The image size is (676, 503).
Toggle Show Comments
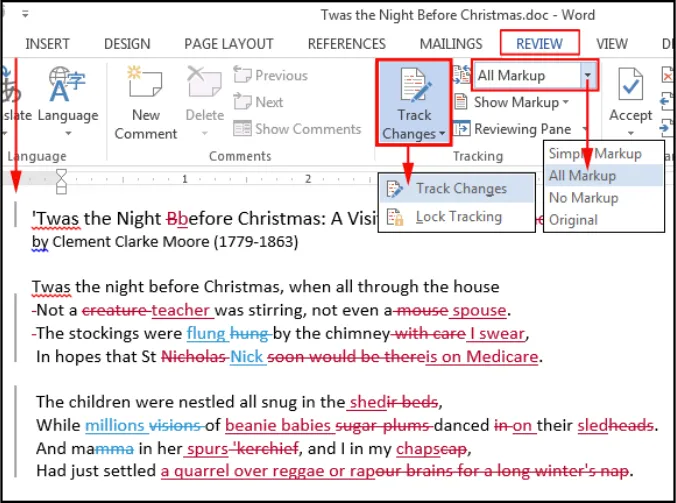point(297,128)
